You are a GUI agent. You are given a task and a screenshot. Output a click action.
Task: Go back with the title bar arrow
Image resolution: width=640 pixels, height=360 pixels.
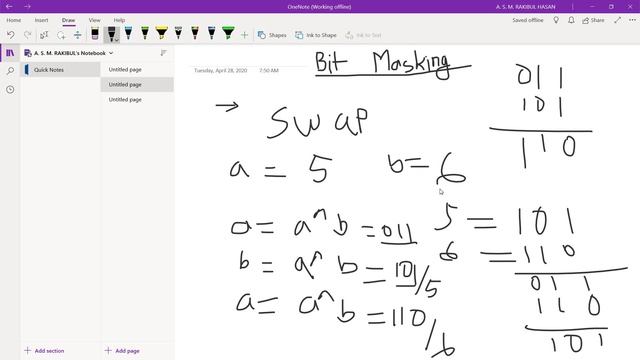click(9, 7)
